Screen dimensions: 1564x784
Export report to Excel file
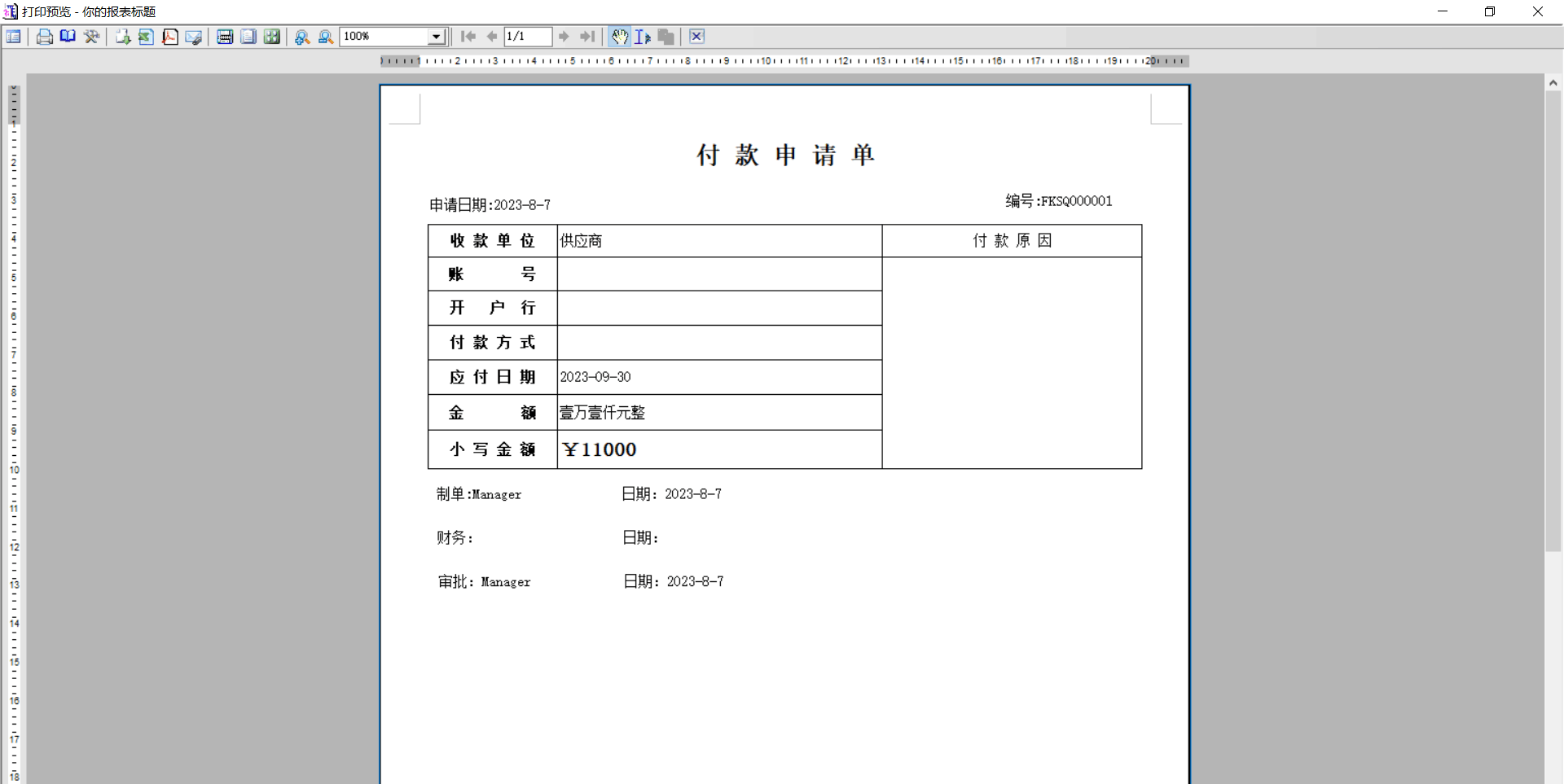click(146, 37)
